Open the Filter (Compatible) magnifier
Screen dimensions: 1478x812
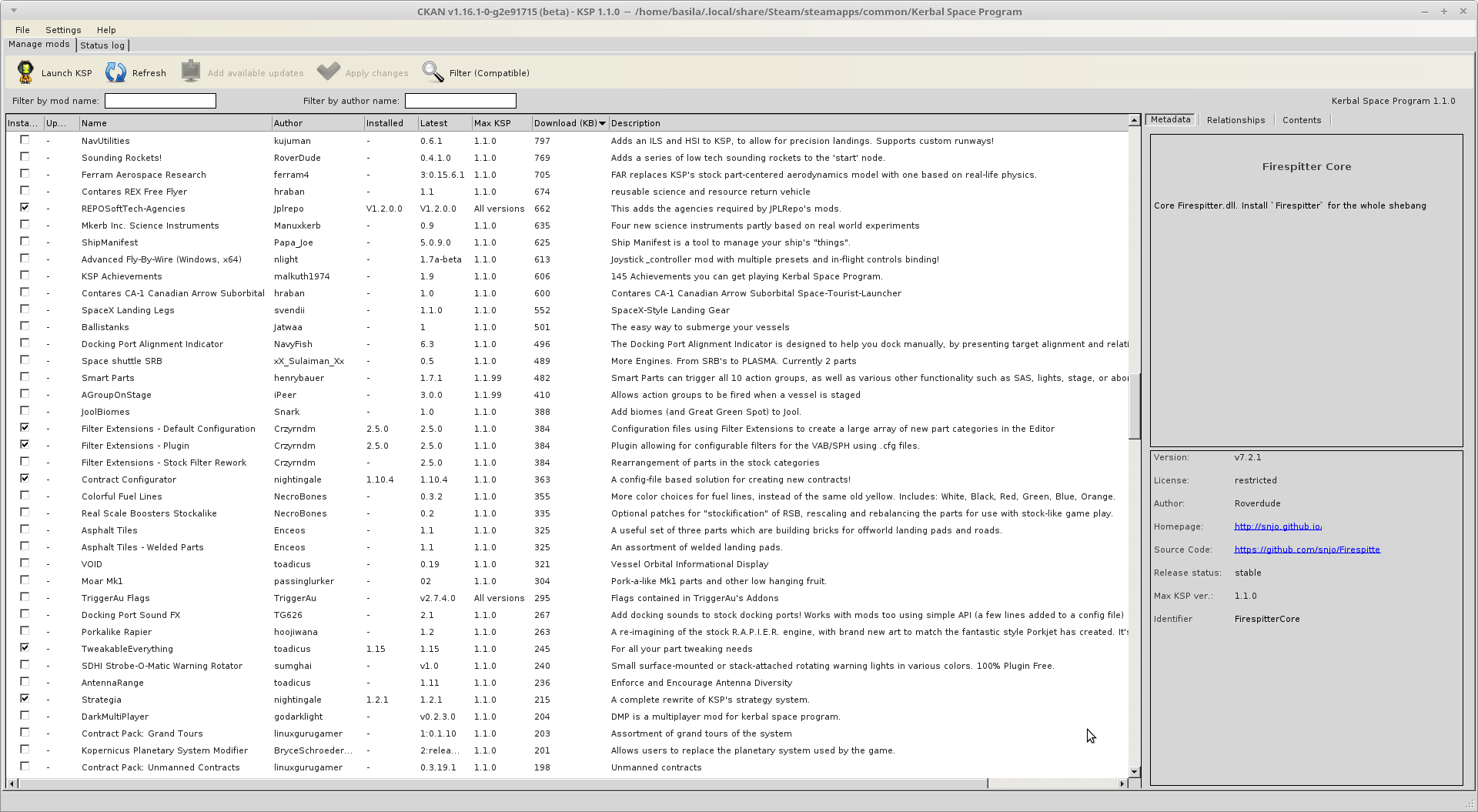click(x=433, y=72)
